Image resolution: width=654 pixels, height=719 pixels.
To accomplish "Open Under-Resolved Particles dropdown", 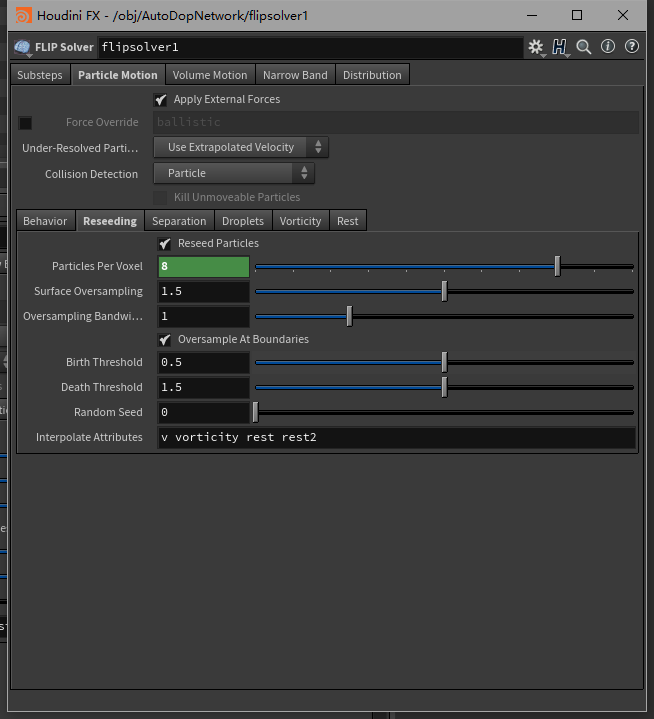I will pos(241,147).
